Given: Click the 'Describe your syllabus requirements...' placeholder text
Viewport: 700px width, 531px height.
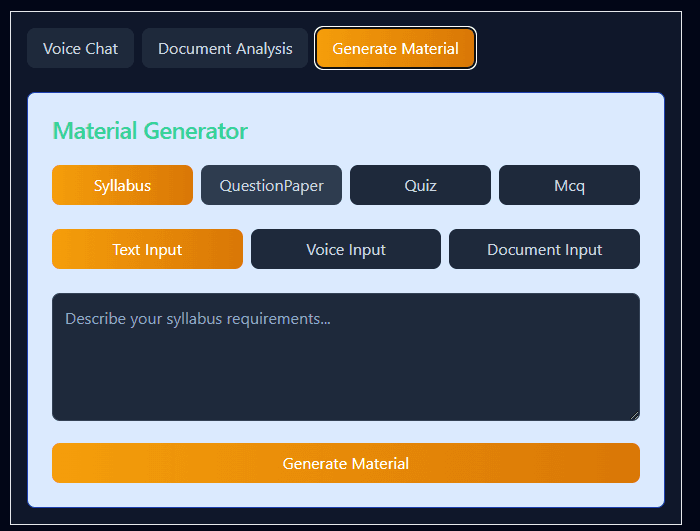Looking at the screenshot, I should click(197, 319).
